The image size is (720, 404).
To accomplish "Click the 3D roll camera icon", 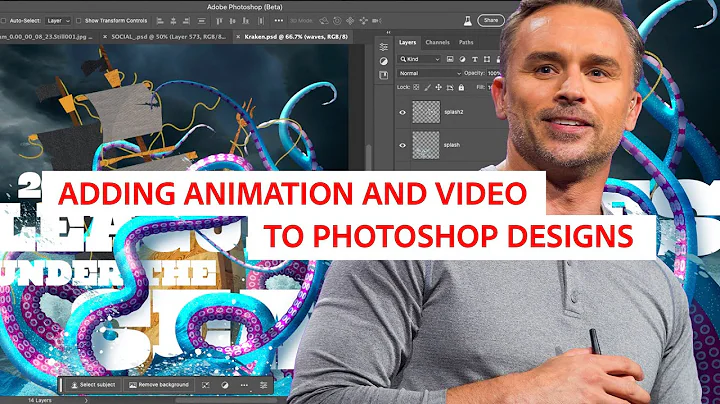I will tap(337, 21).
